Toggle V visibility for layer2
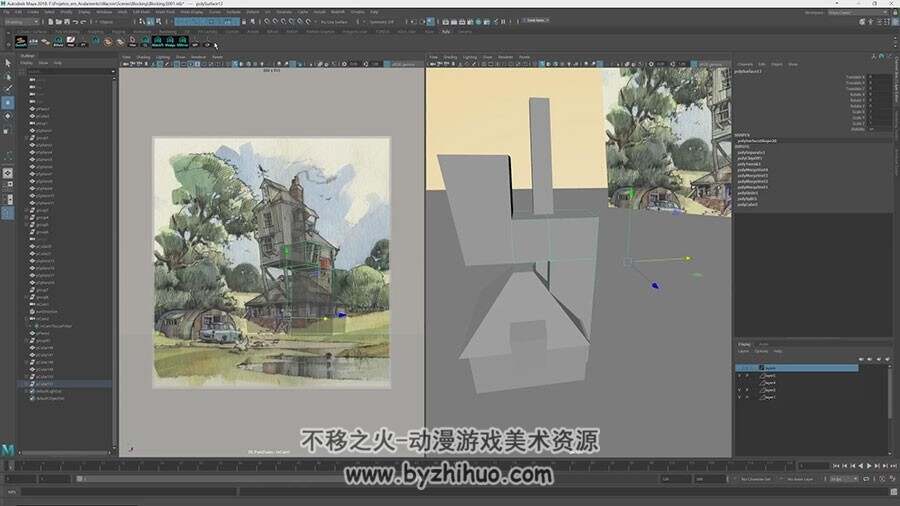 (x=739, y=390)
